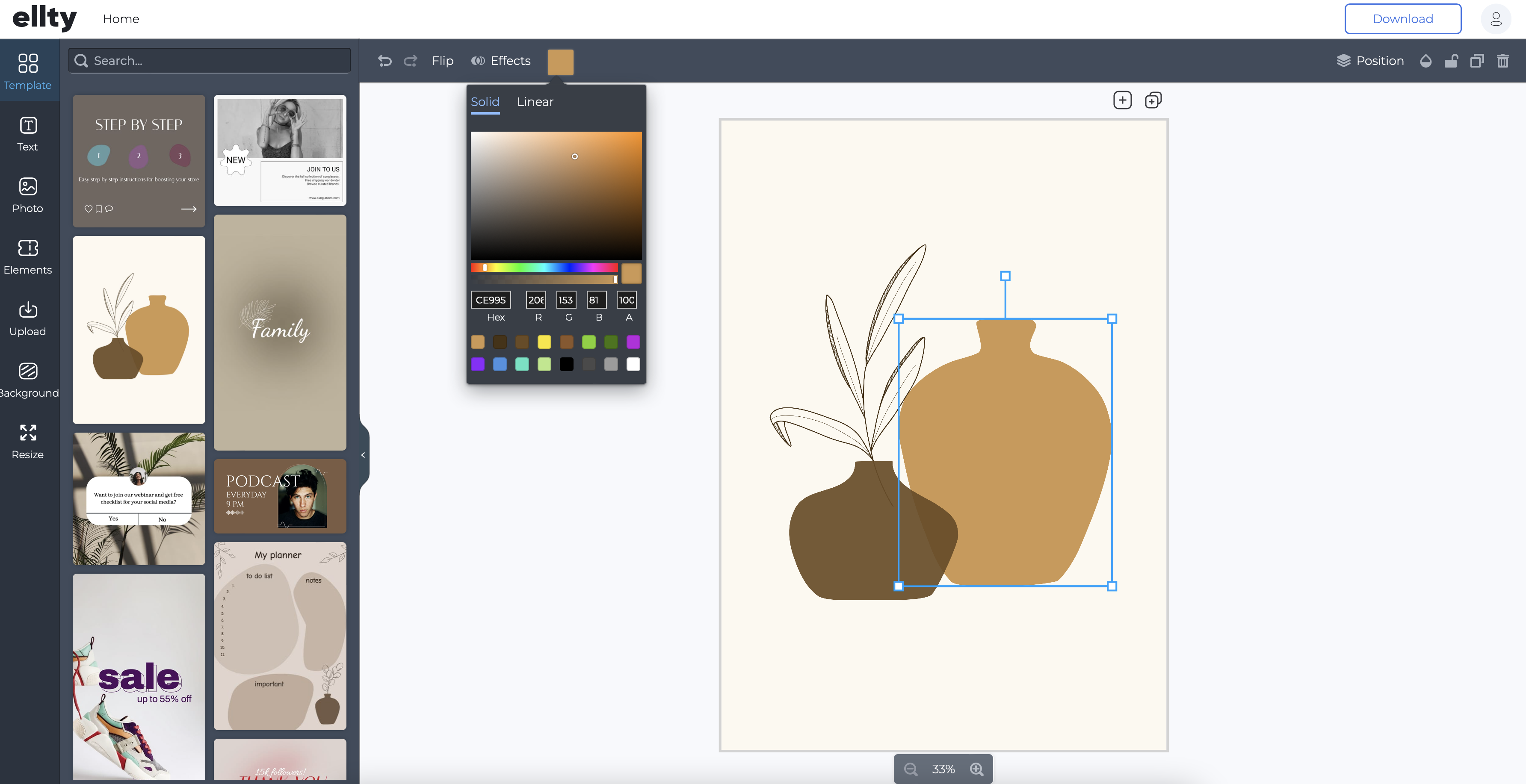Open the Effects options

[500, 61]
